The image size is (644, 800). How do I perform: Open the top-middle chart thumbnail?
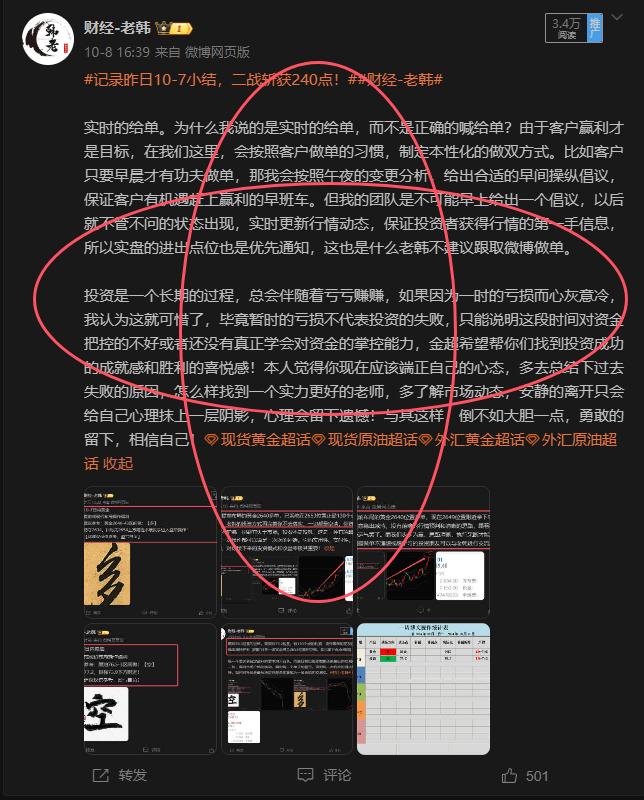tap(287, 553)
